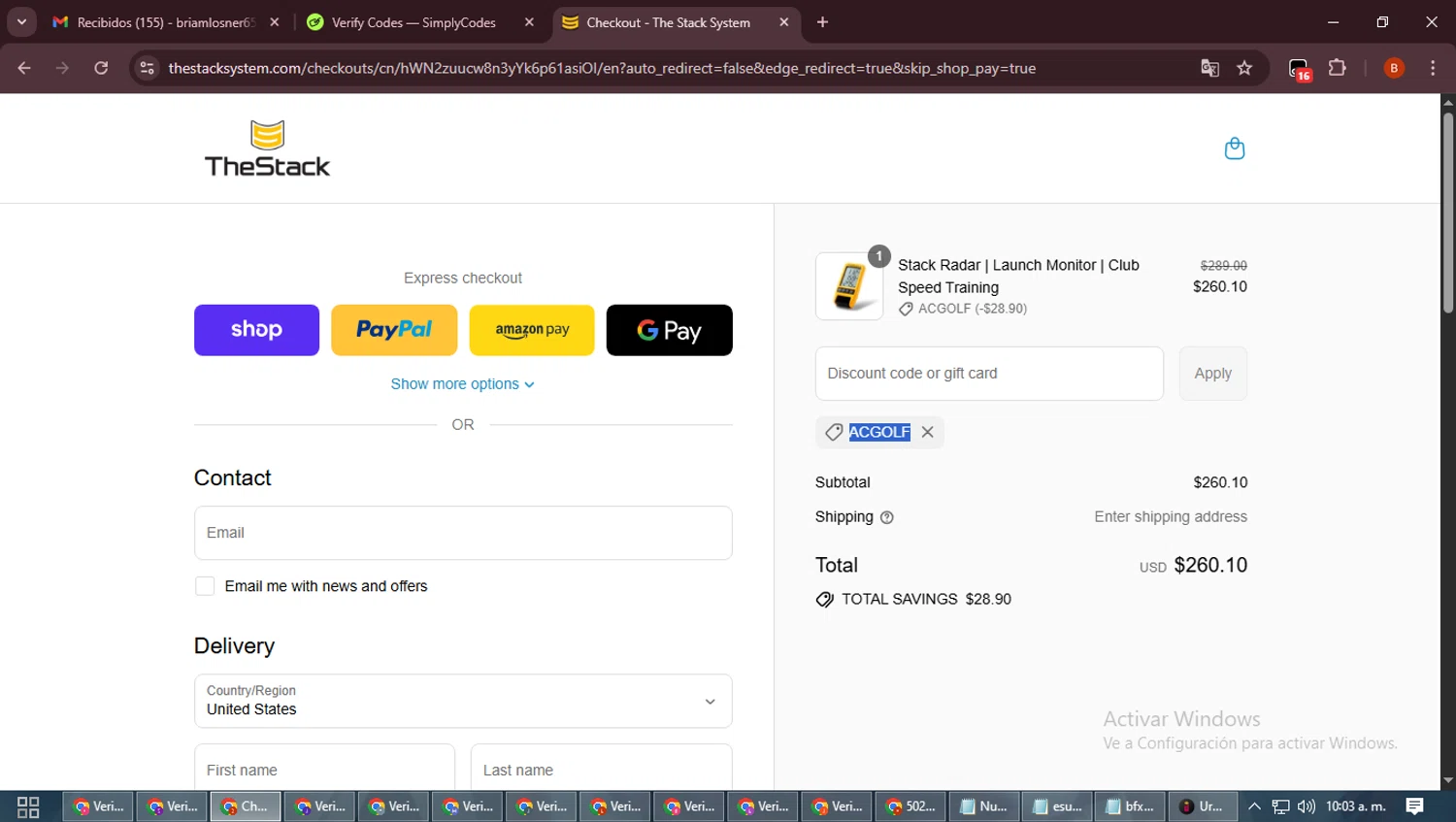The height and width of the screenshot is (822, 1456).
Task: Close the Checkout tab
Action: point(784,22)
